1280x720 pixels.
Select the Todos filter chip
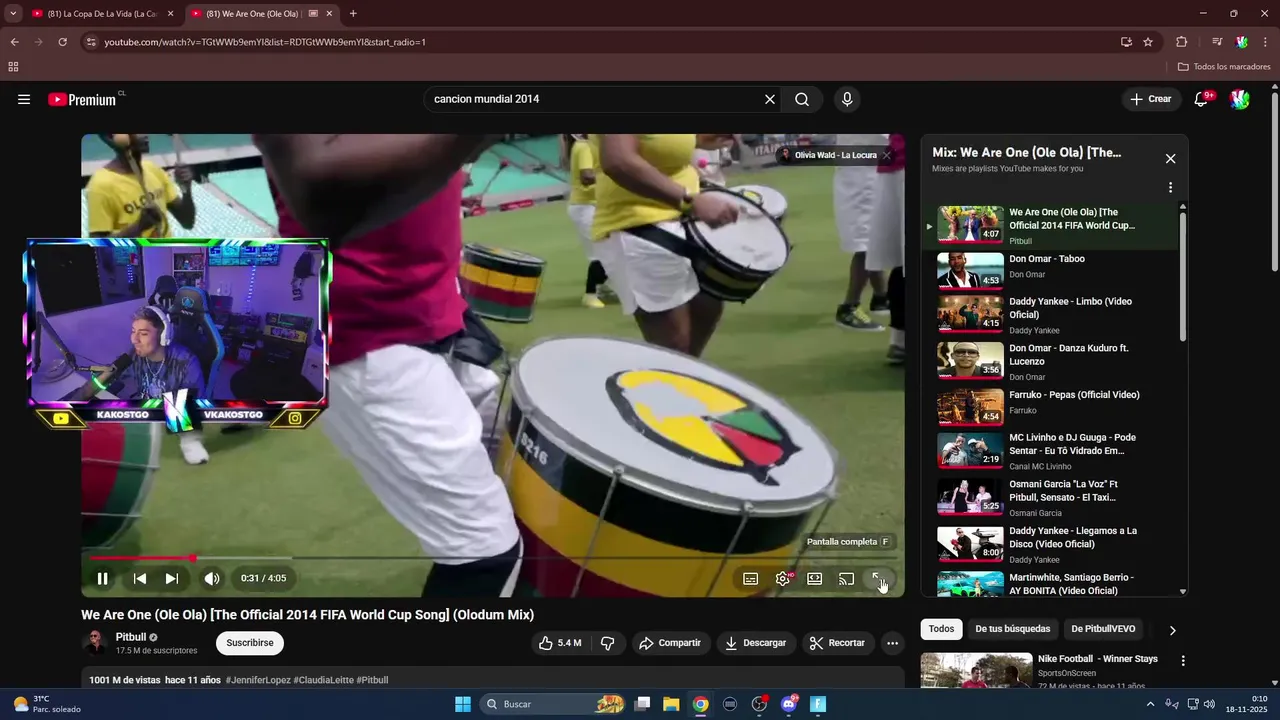pyautogui.click(x=941, y=629)
